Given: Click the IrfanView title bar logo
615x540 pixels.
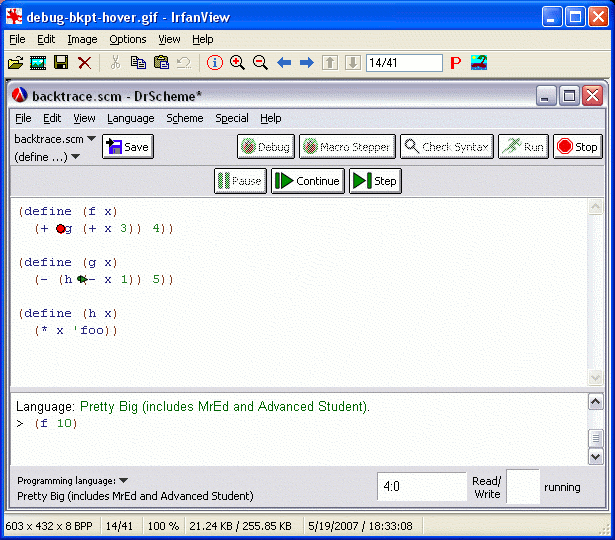Looking at the screenshot, I should [x=14, y=17].
